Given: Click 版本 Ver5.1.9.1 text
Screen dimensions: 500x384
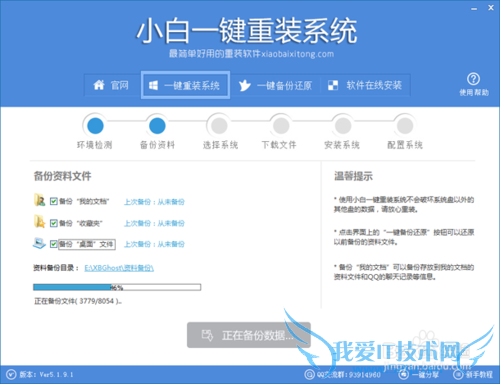Looking at the screenshot, I should tap(46, 375).
